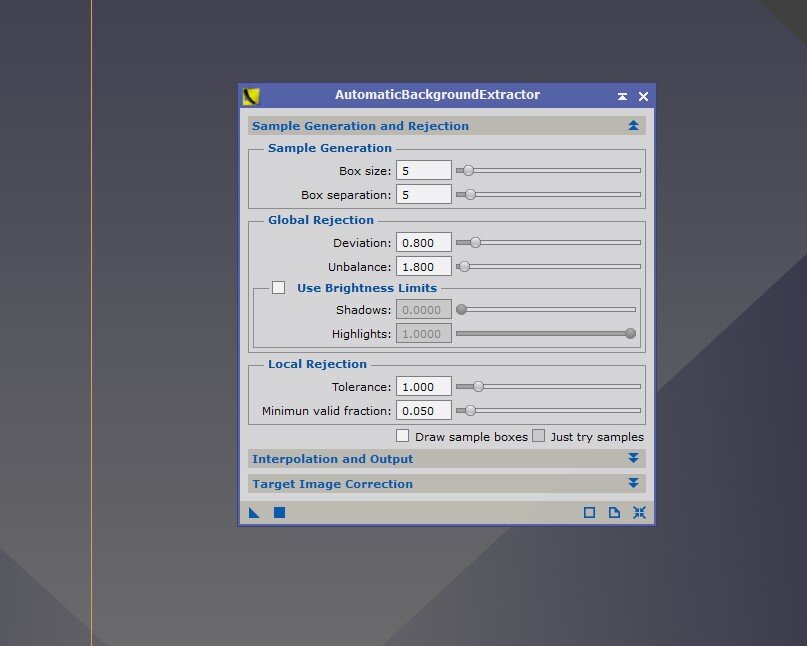Click the disabled Highlights value field

(x=424, y=334)
